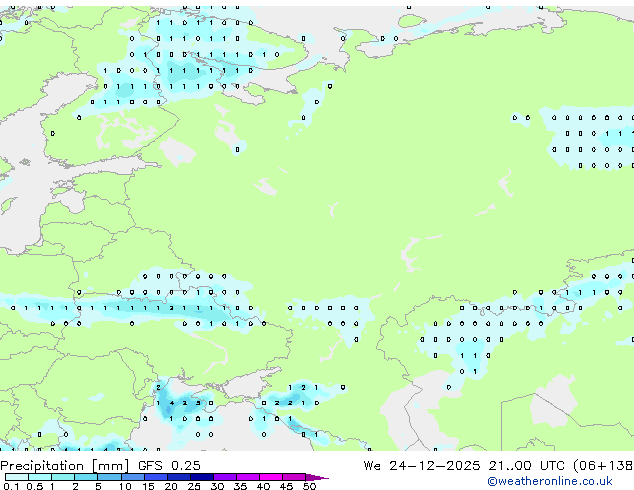This screenshot has height=490, width=634.
Task: Pick the 1–2 mm legend color swatch
Action: [x=63, y=477]
